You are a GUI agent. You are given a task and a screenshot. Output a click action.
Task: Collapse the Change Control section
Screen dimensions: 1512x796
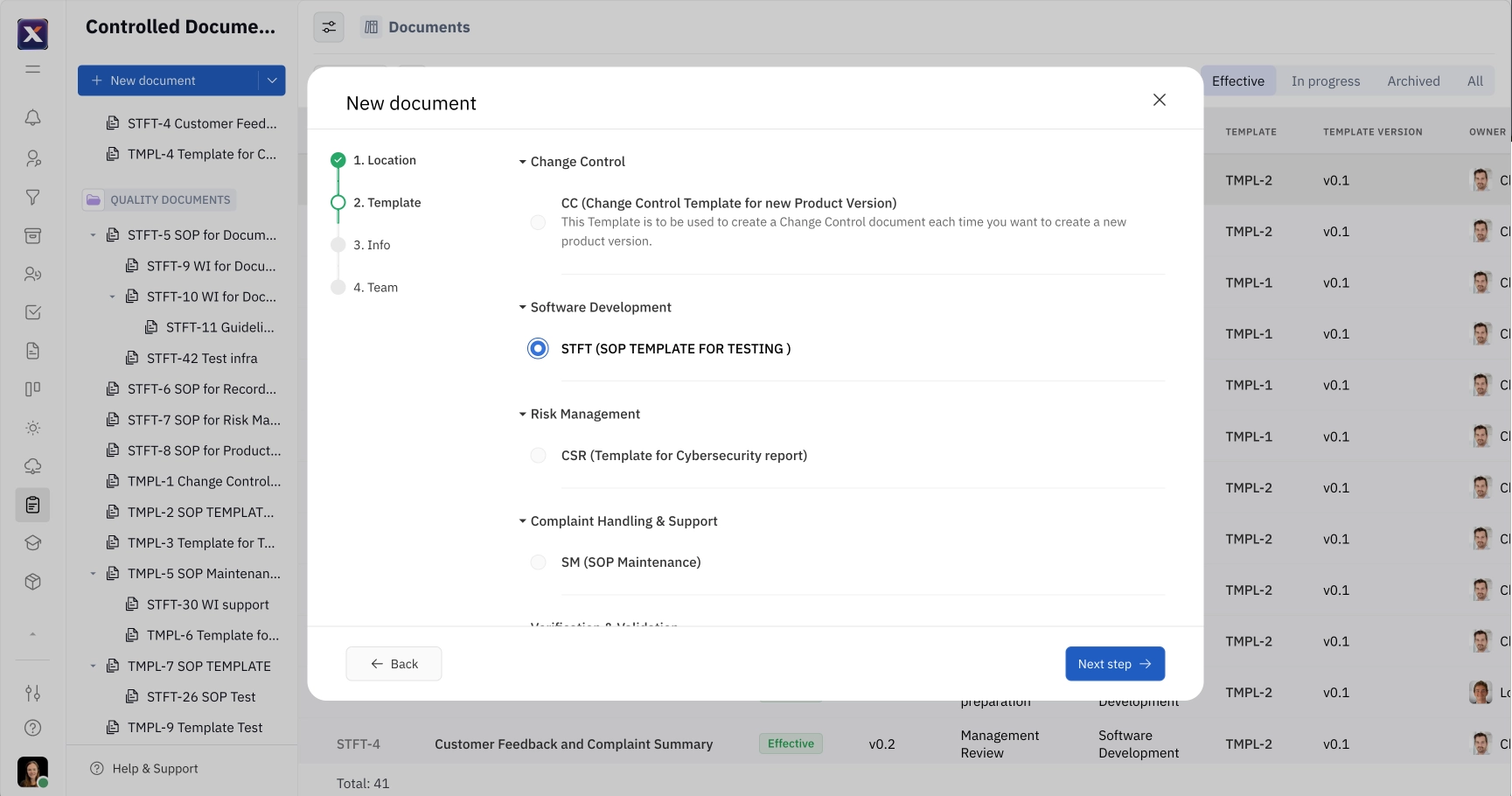522,161
